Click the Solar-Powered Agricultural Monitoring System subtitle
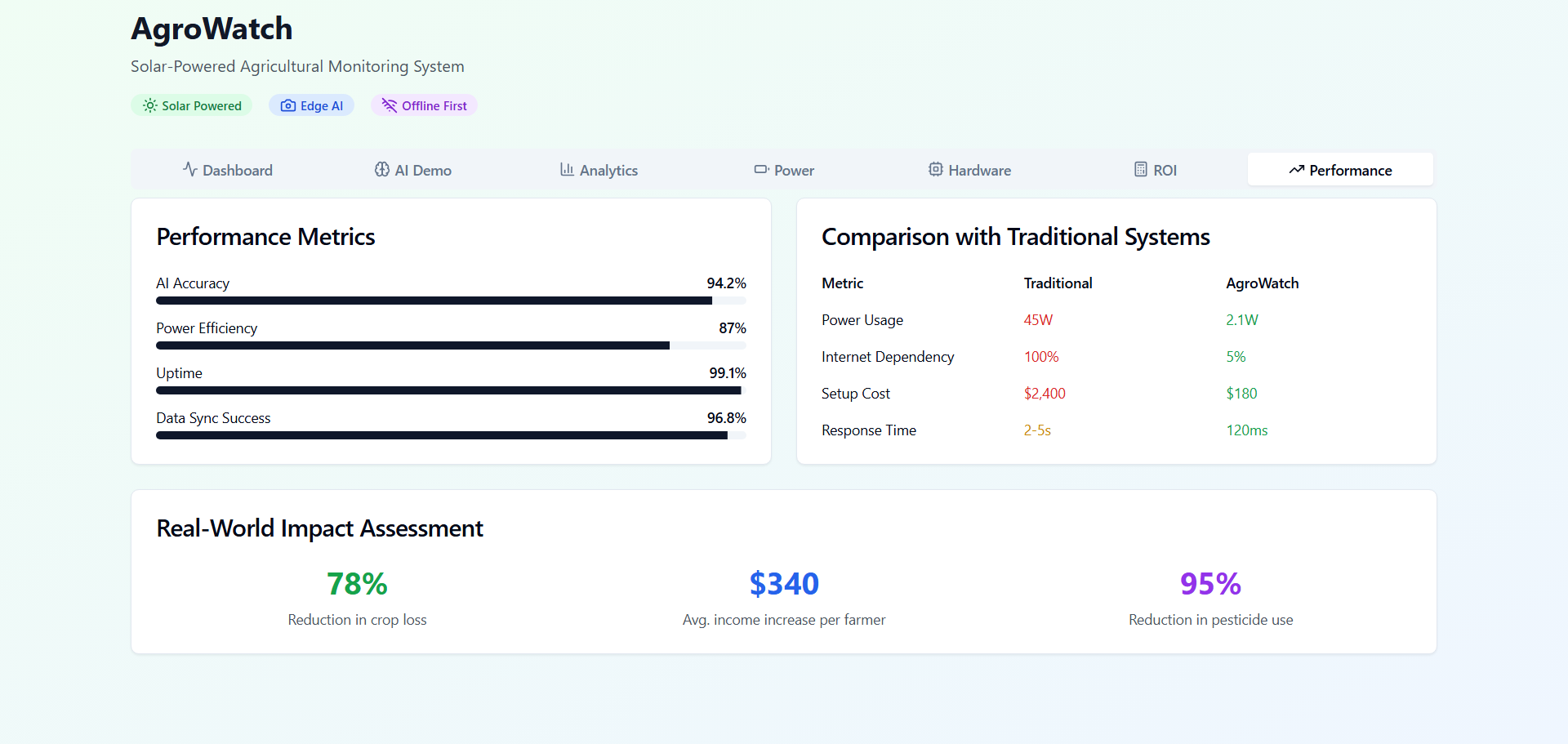Screen dimensions: 1568x744 point(297,66)
